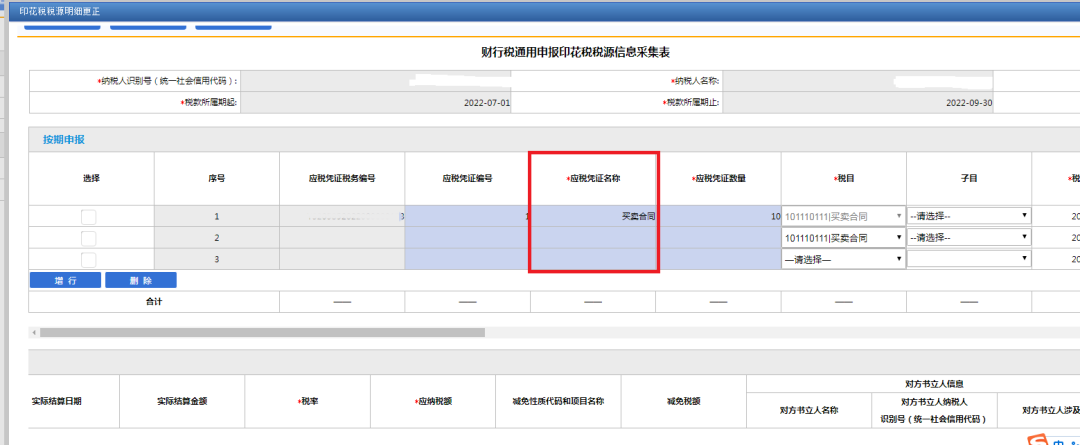Image resolution: width=1080 pixels, height=445 pixels.
Task: Click row 3 应税凭证名称 input cell
Action: tap(593, 260)
